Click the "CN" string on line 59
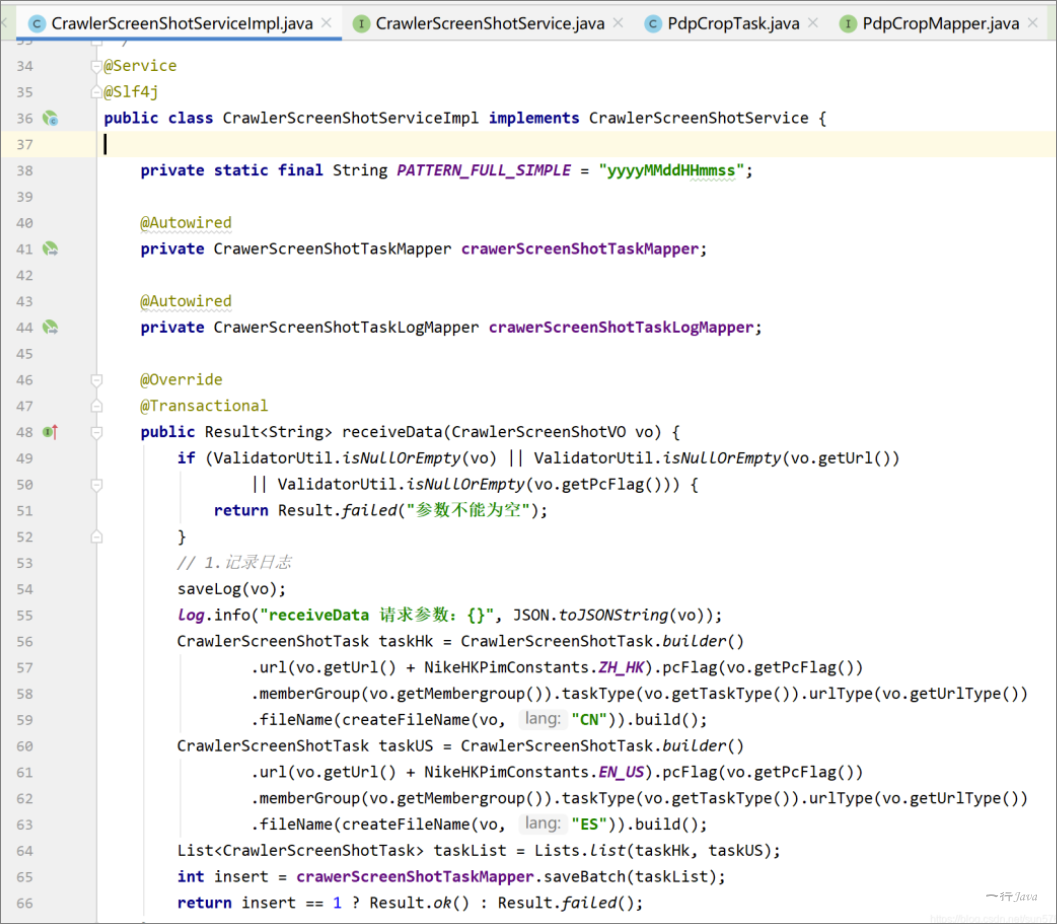The height and width of the screenshot is (924, 1057). pyautogui.click(x=589, y=720)
